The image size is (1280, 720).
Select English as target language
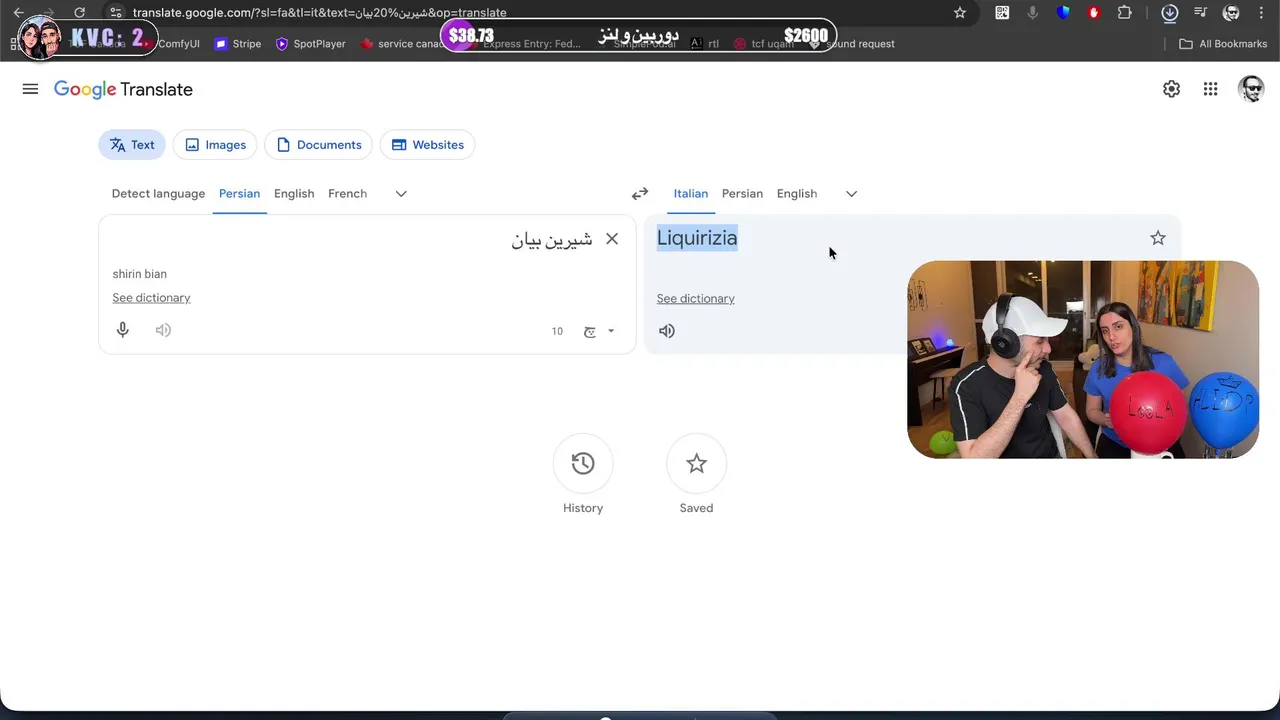coord(797,194)
